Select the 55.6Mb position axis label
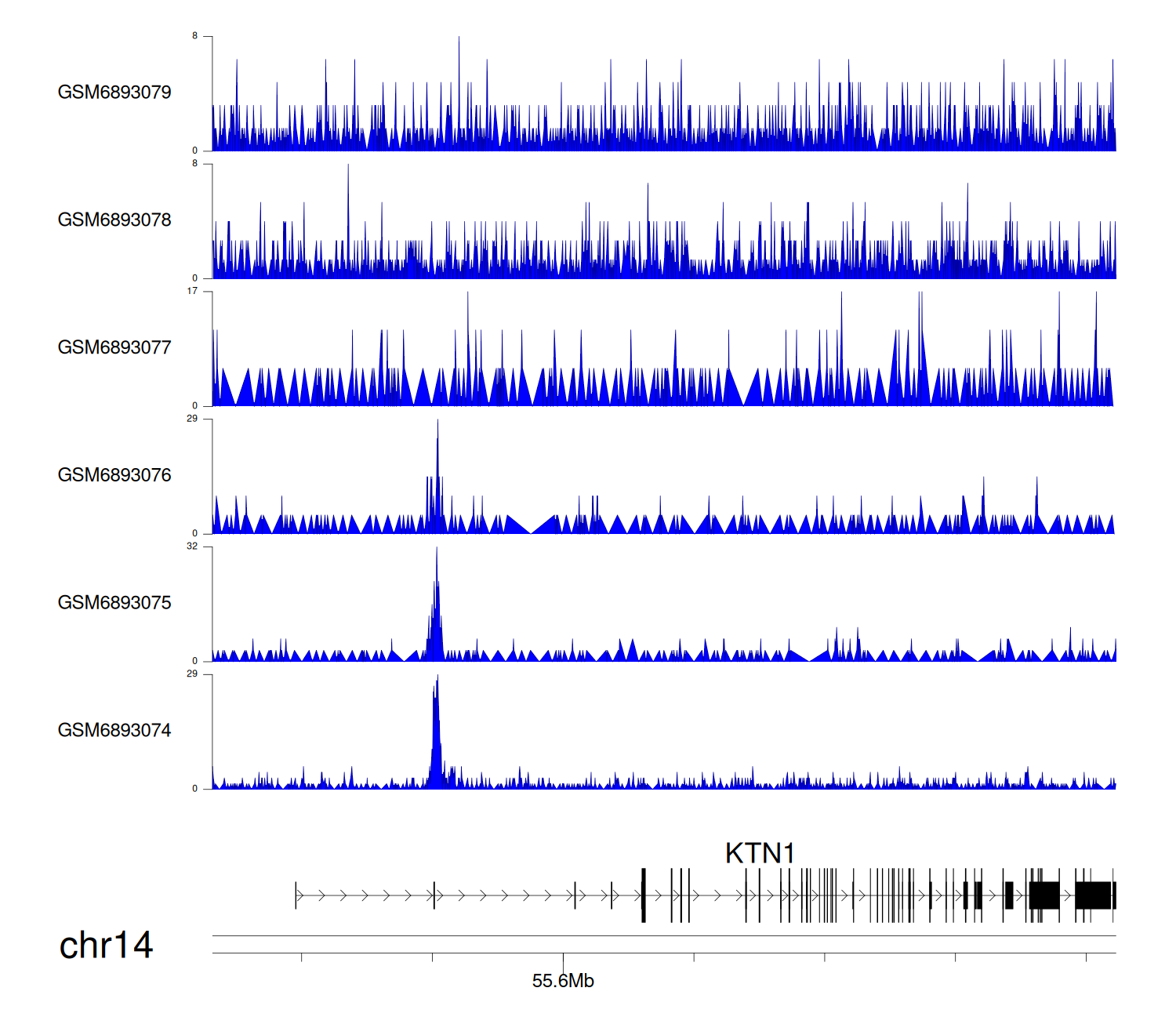 [563, 981]
